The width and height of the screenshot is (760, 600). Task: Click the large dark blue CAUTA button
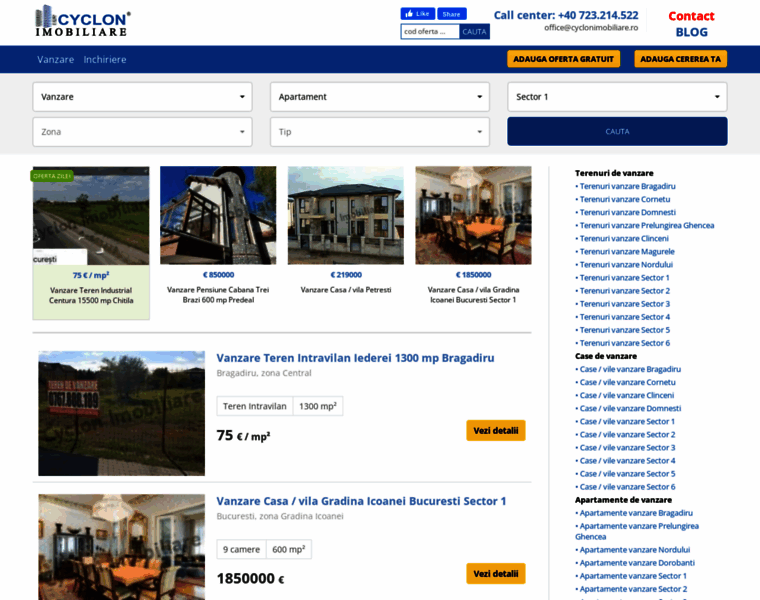point(618,131)
